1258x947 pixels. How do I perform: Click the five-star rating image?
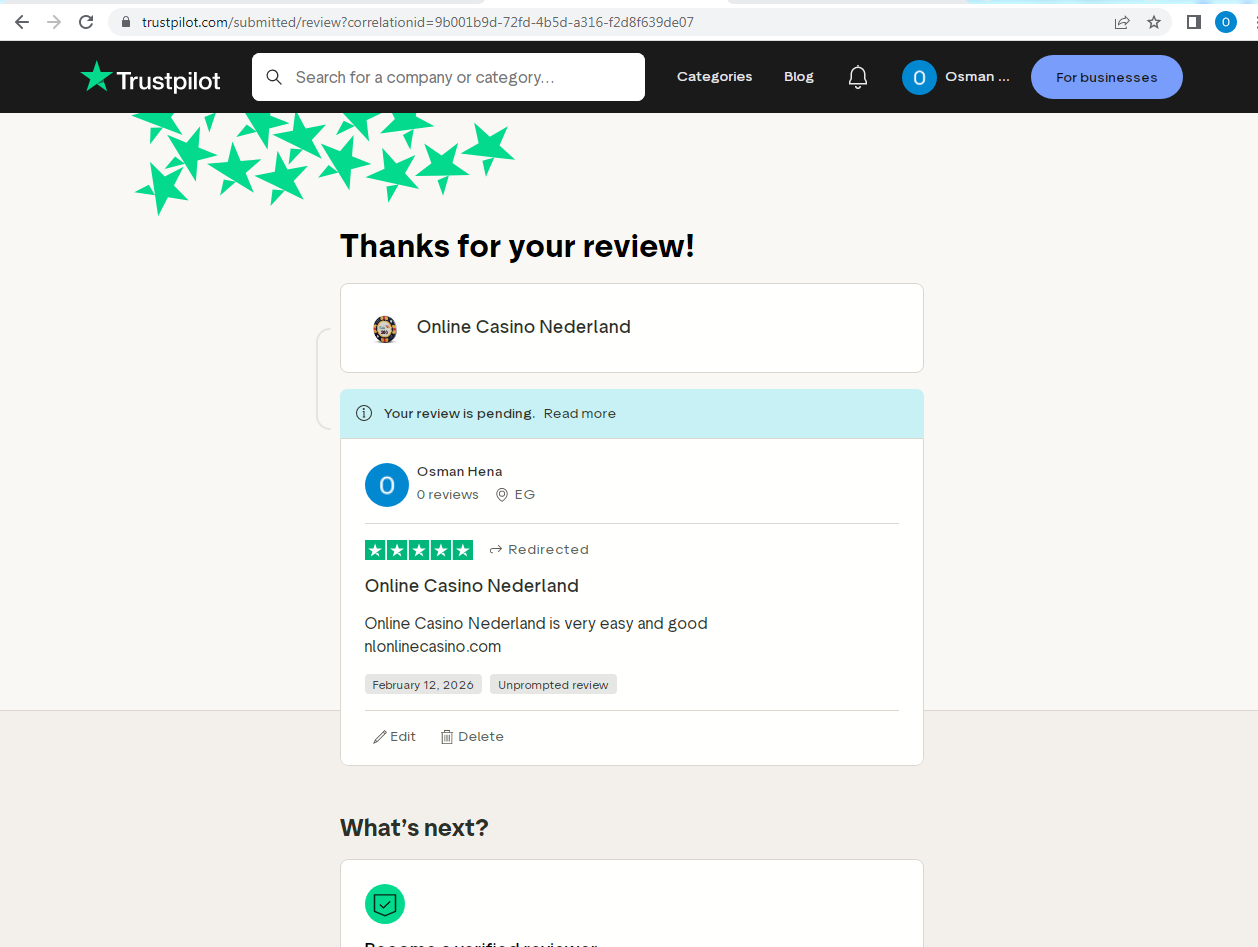coord(419,550)
